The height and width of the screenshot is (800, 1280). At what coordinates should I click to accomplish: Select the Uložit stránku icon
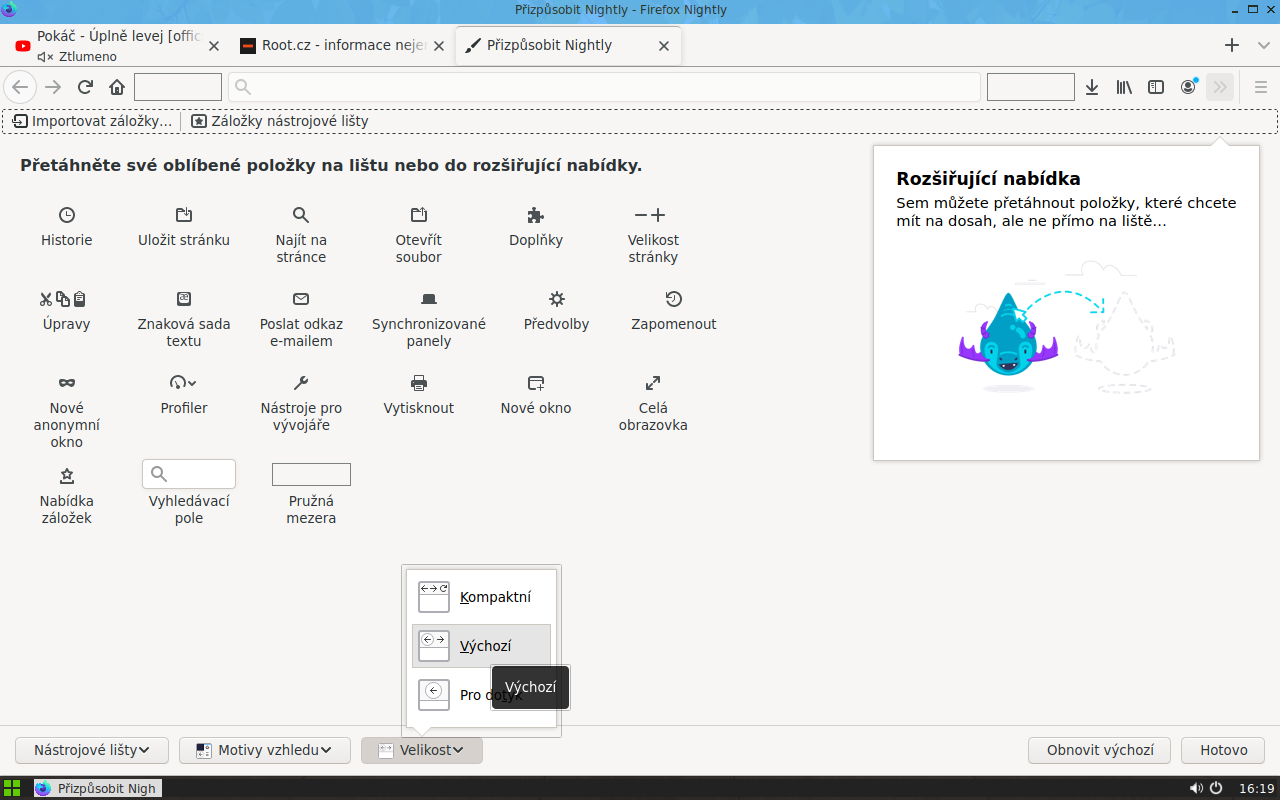[184, 215]
